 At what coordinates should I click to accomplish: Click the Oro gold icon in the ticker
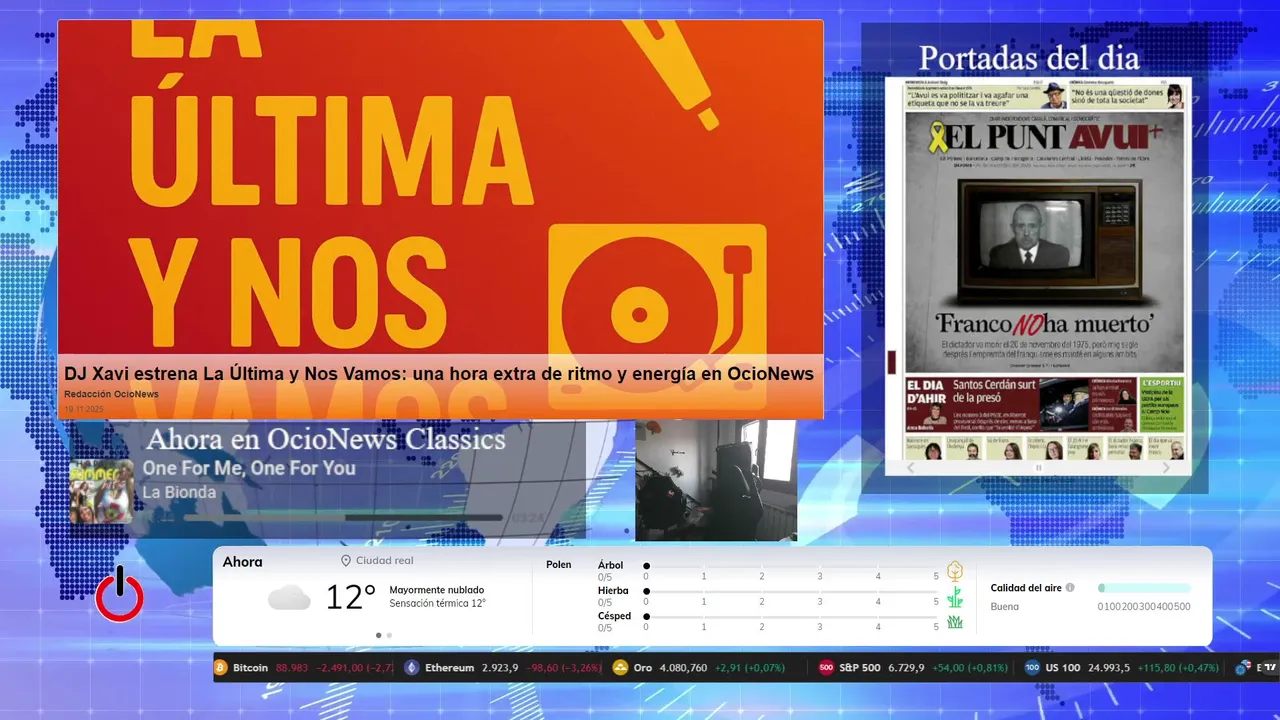tap(620, 667)
